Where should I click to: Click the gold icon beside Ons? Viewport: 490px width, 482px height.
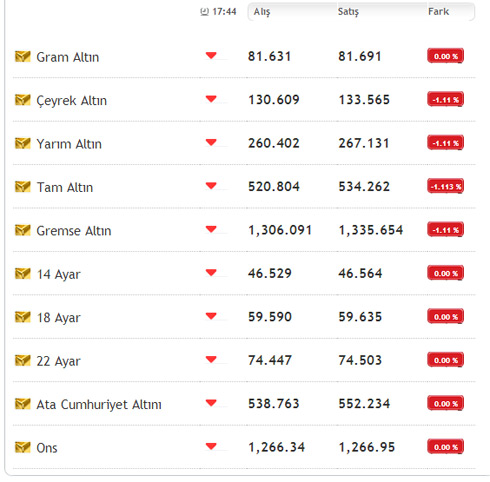click(23, 447)
